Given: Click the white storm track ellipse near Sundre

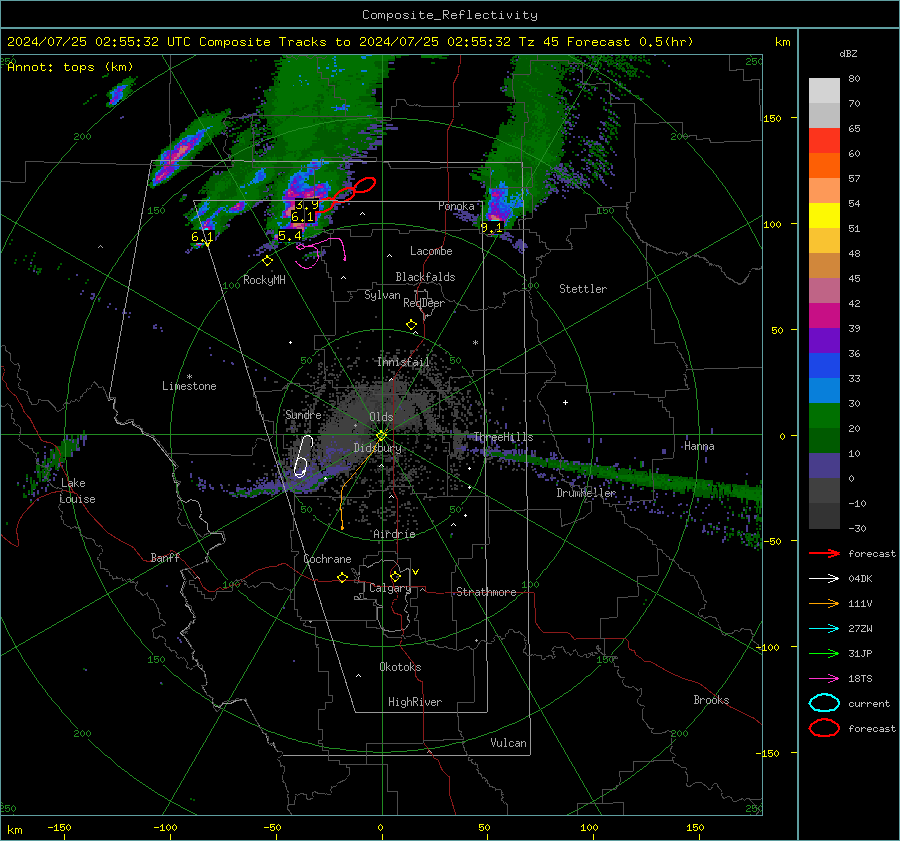Looking at the screenshot, I should [303, 456].
